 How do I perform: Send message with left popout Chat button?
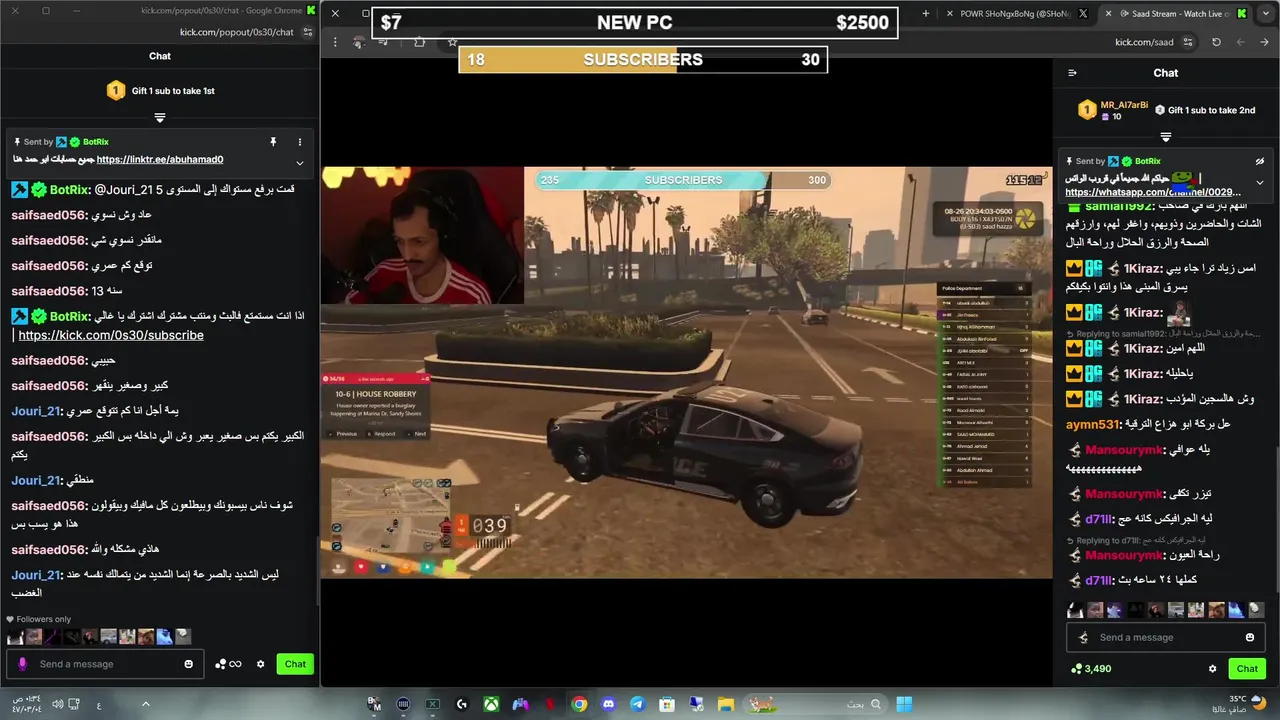[x=295, y=664]
